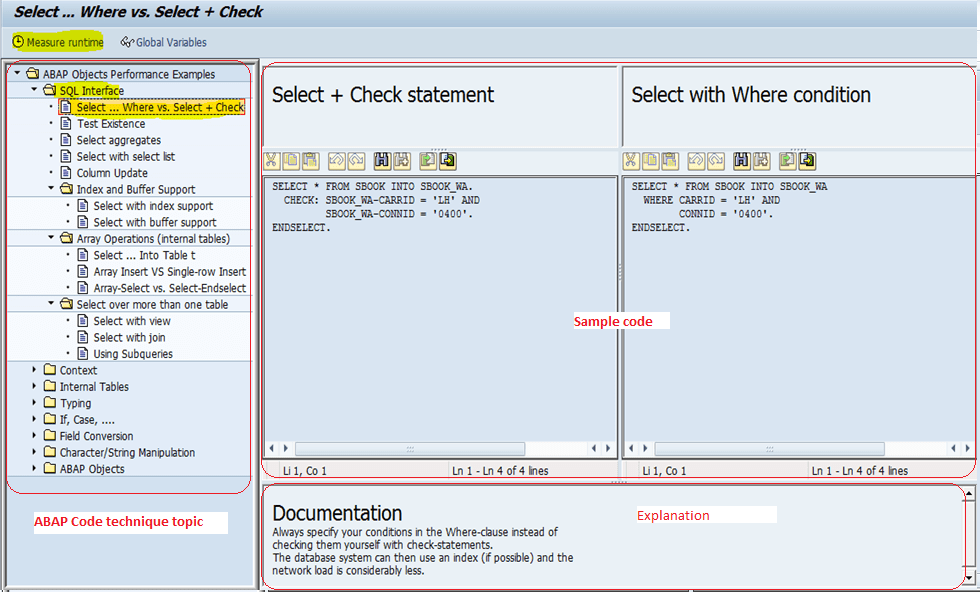The height and width of the screenshot is (592, 980).
Task: Select the Test Existence tree item
Action: [110, 123]
